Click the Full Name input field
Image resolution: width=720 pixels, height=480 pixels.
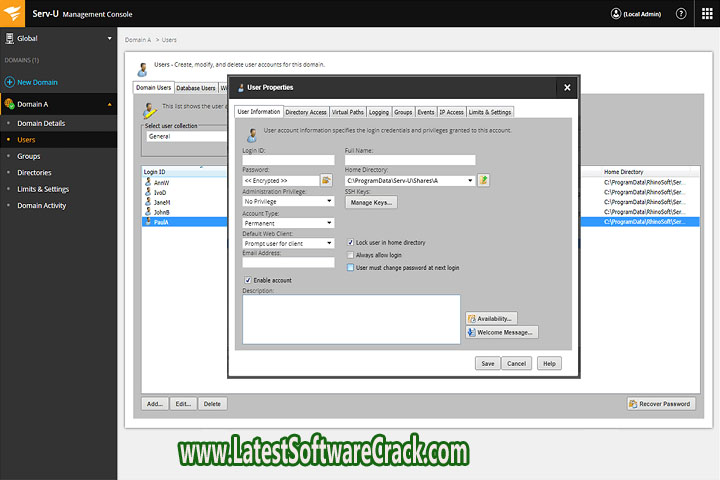point(410,160)
